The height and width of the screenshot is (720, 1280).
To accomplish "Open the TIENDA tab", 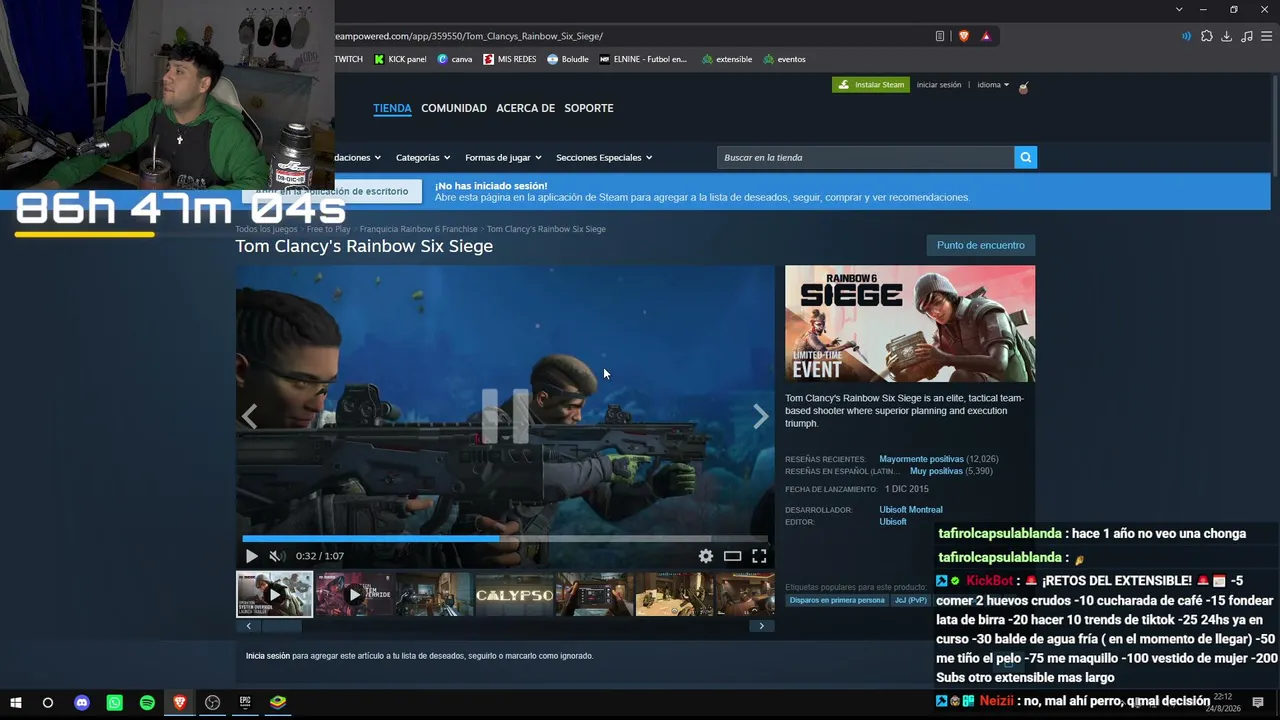I will coord(392,108).
